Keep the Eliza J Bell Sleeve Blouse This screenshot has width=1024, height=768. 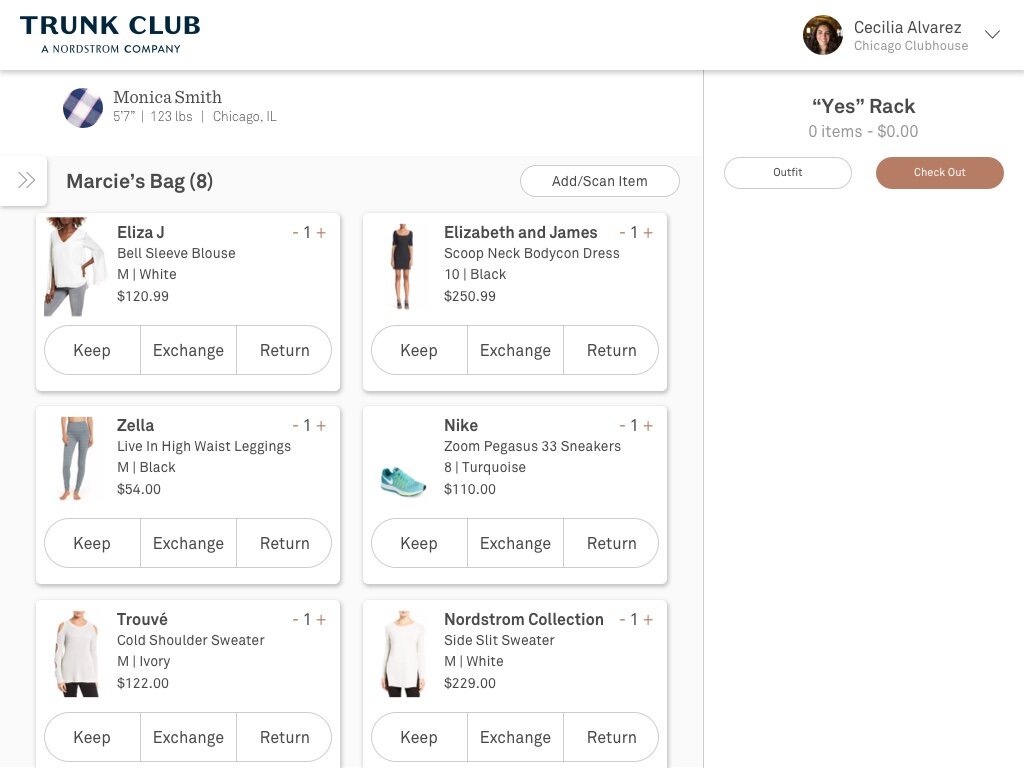[x=92, y=350]
